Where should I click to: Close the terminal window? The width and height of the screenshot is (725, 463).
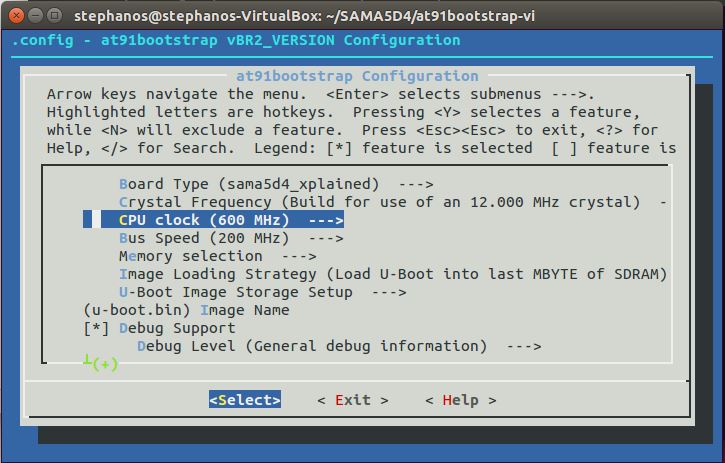tap(15, 14)
